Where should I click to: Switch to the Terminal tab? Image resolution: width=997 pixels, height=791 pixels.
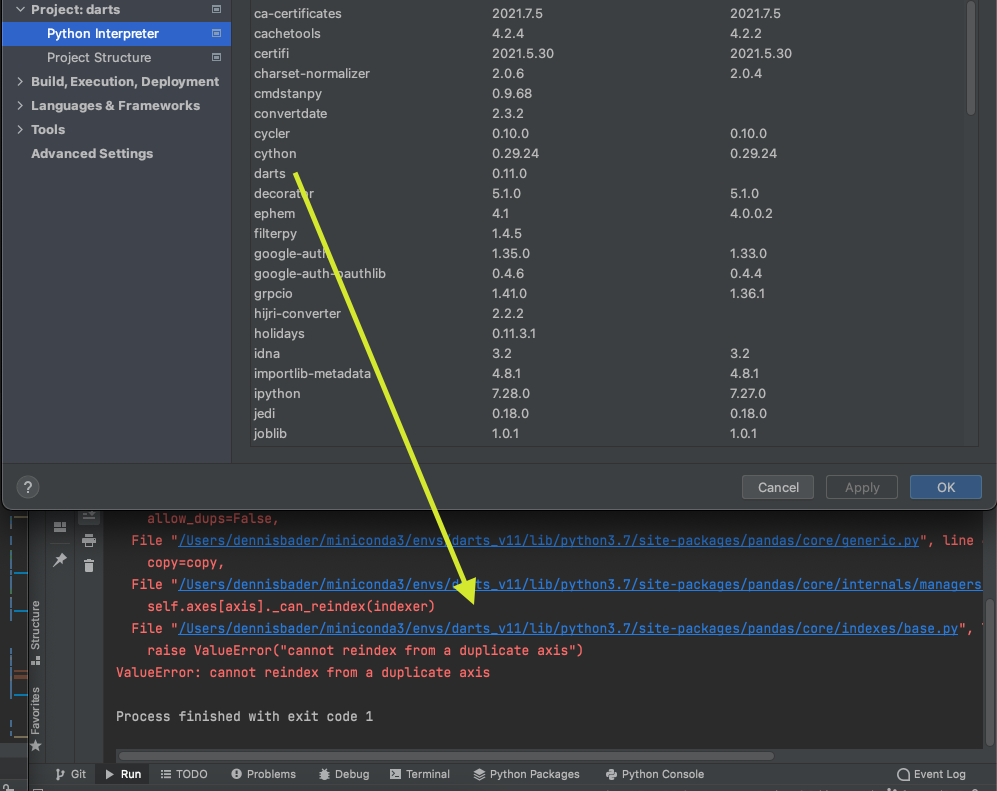420,773
